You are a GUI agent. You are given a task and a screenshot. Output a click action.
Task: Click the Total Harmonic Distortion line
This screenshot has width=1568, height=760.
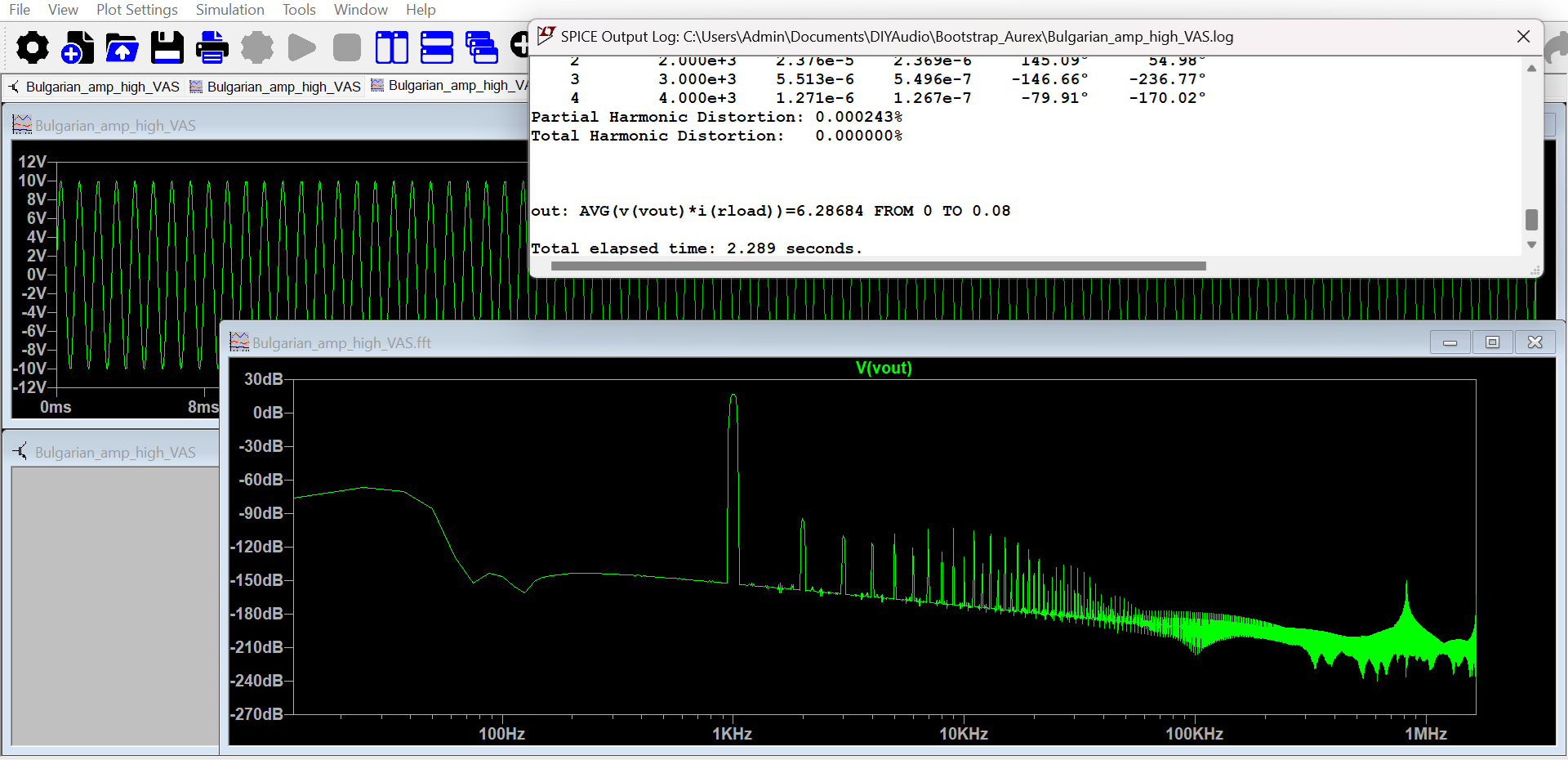coord(716,136)
